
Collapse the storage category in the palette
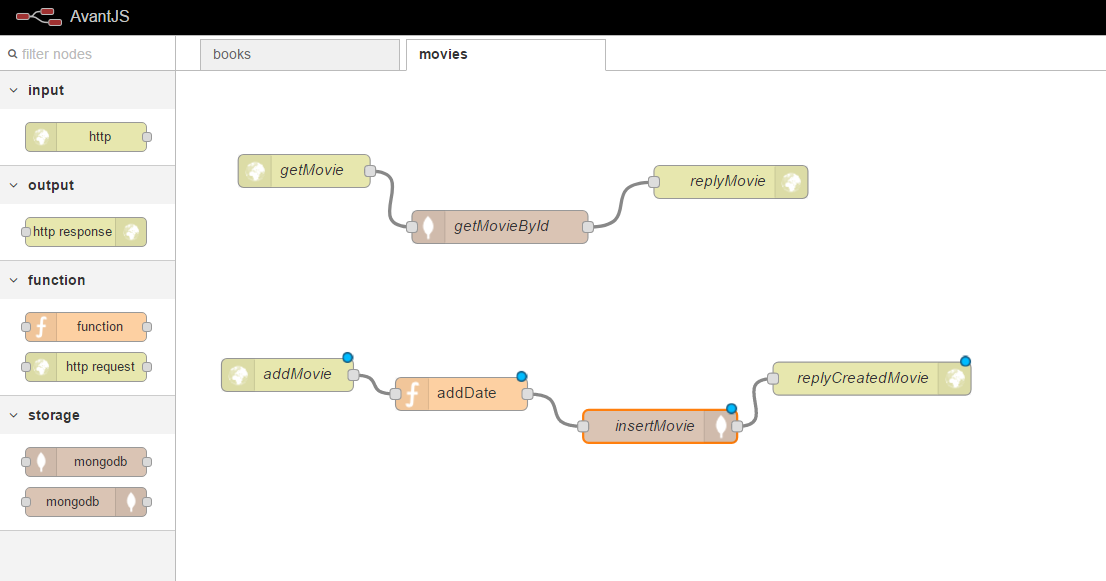click(x=13, y=415)
